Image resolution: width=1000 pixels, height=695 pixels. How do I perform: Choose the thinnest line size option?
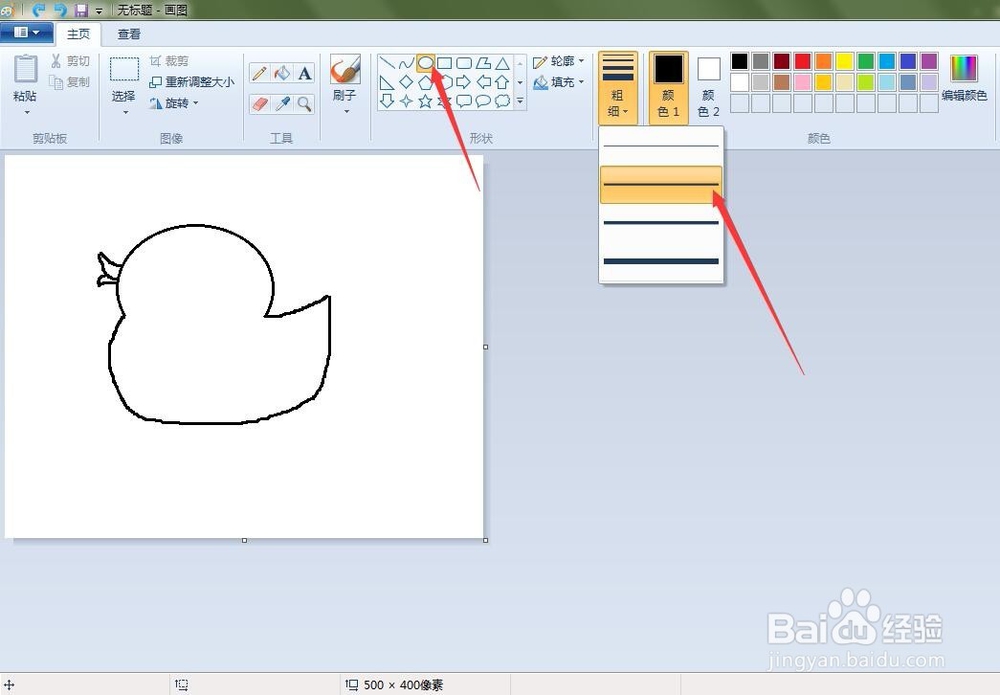tap(661, 146)
